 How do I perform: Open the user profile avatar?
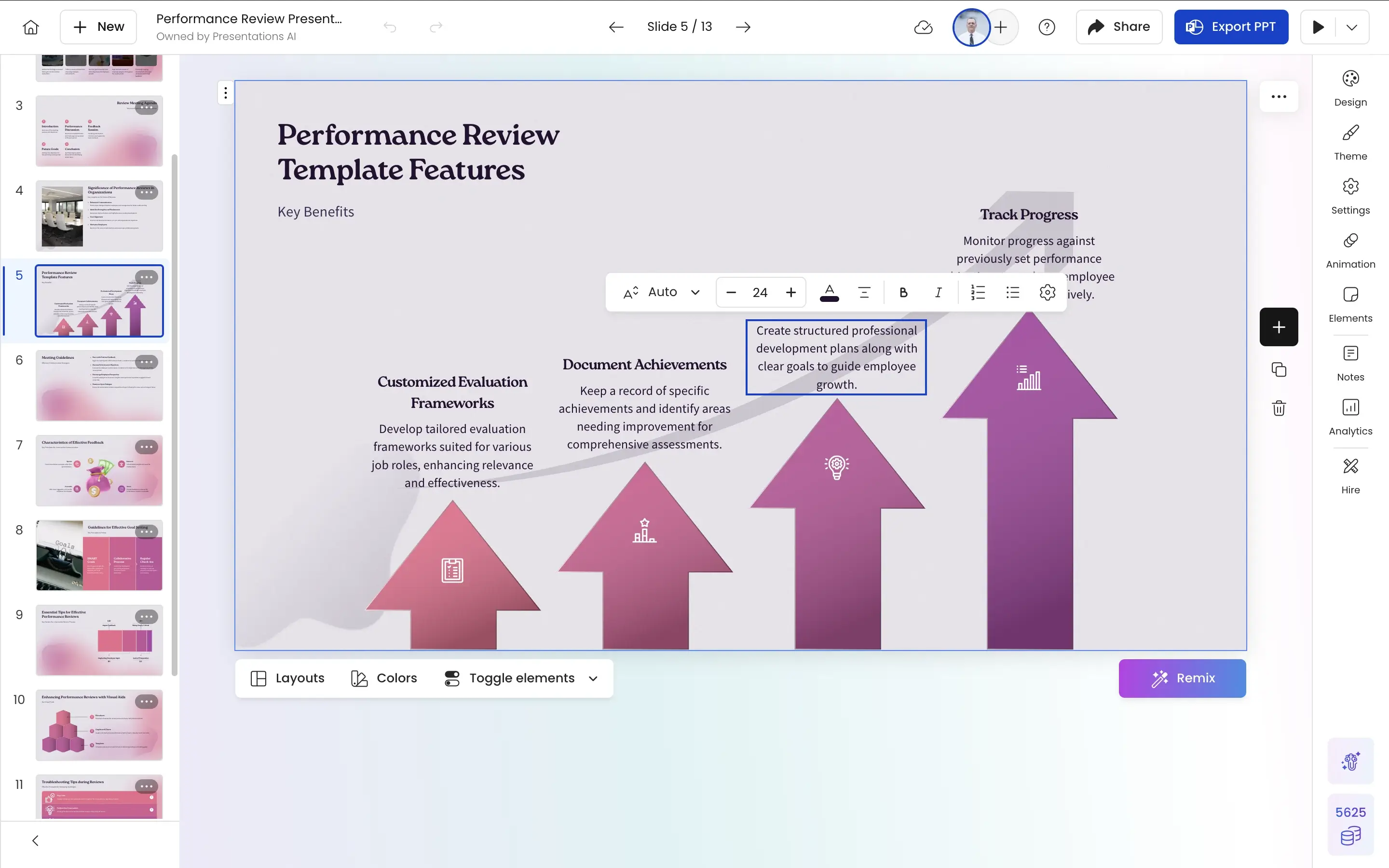point(971,27)
